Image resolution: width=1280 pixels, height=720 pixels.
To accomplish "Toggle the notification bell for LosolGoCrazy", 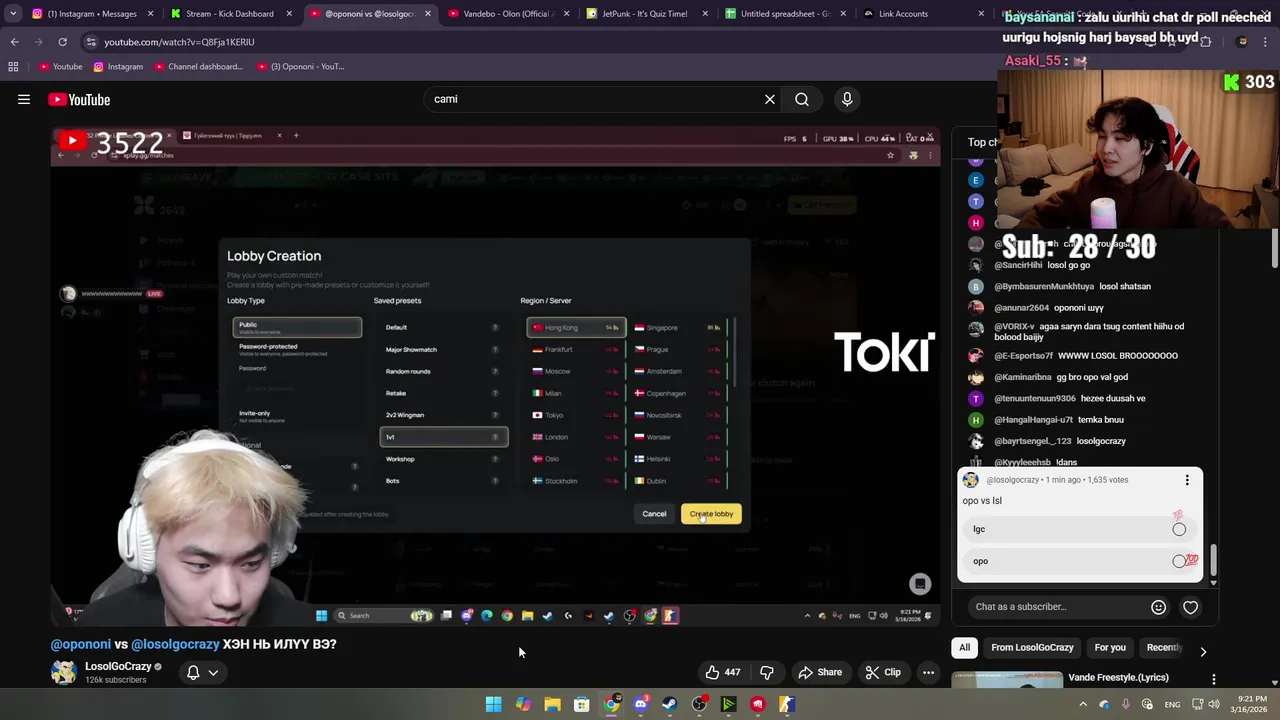I will [x=193, y=672].
